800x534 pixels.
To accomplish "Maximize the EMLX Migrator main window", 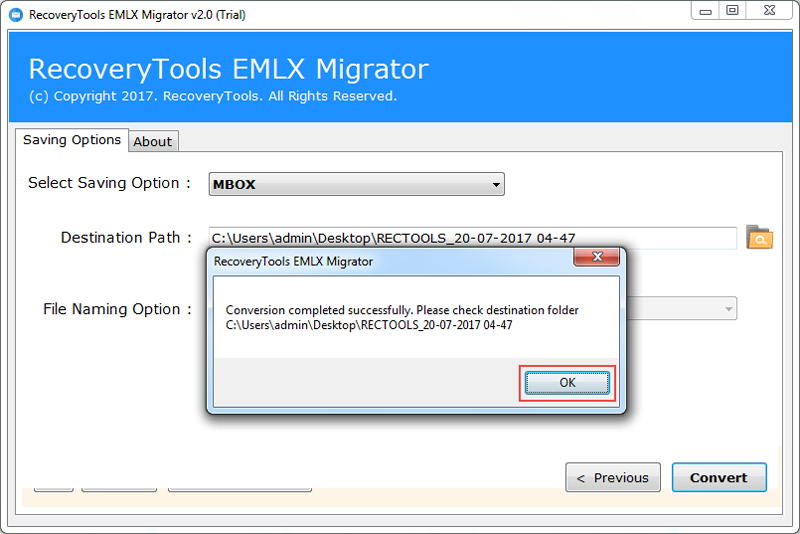I will point(732,11).
